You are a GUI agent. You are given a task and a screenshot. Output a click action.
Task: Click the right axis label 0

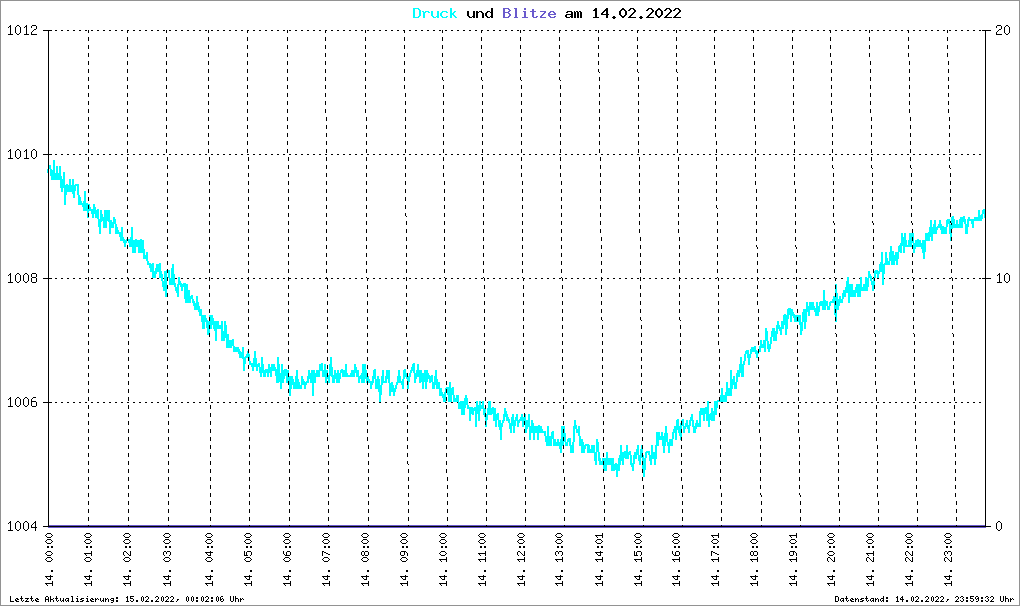[999, 526]
